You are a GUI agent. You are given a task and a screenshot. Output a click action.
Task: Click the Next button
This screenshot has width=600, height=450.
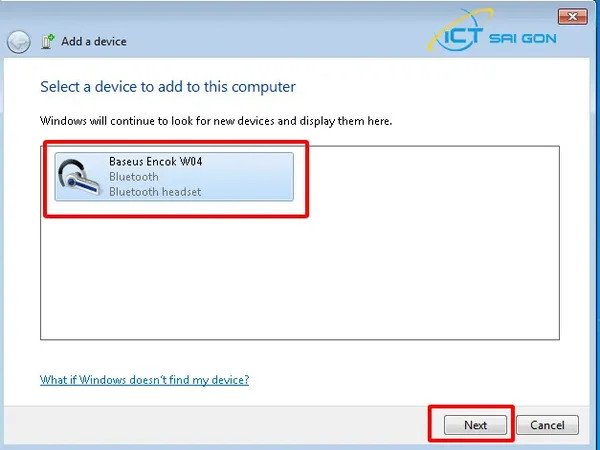[475, 425]
